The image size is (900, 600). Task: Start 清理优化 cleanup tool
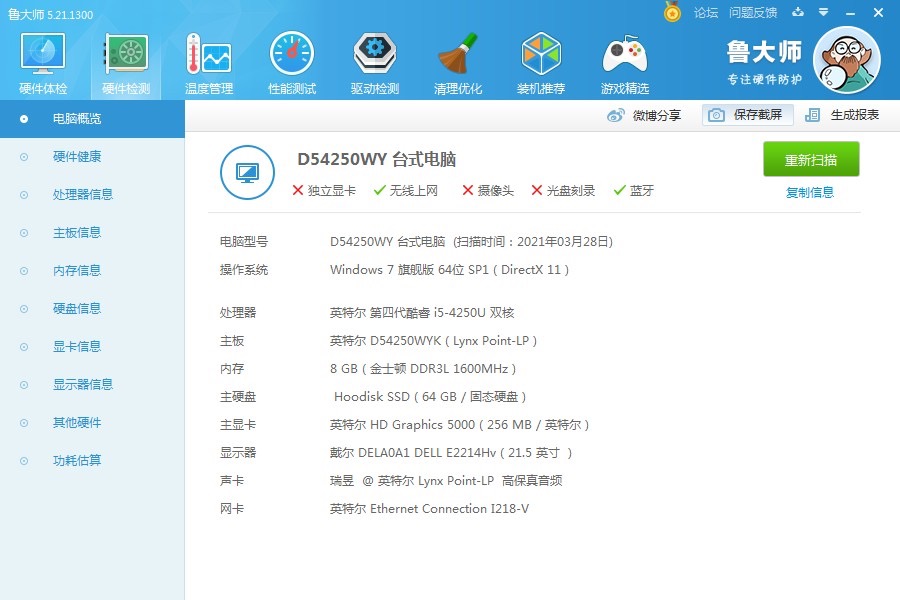[x=457, y=60]
